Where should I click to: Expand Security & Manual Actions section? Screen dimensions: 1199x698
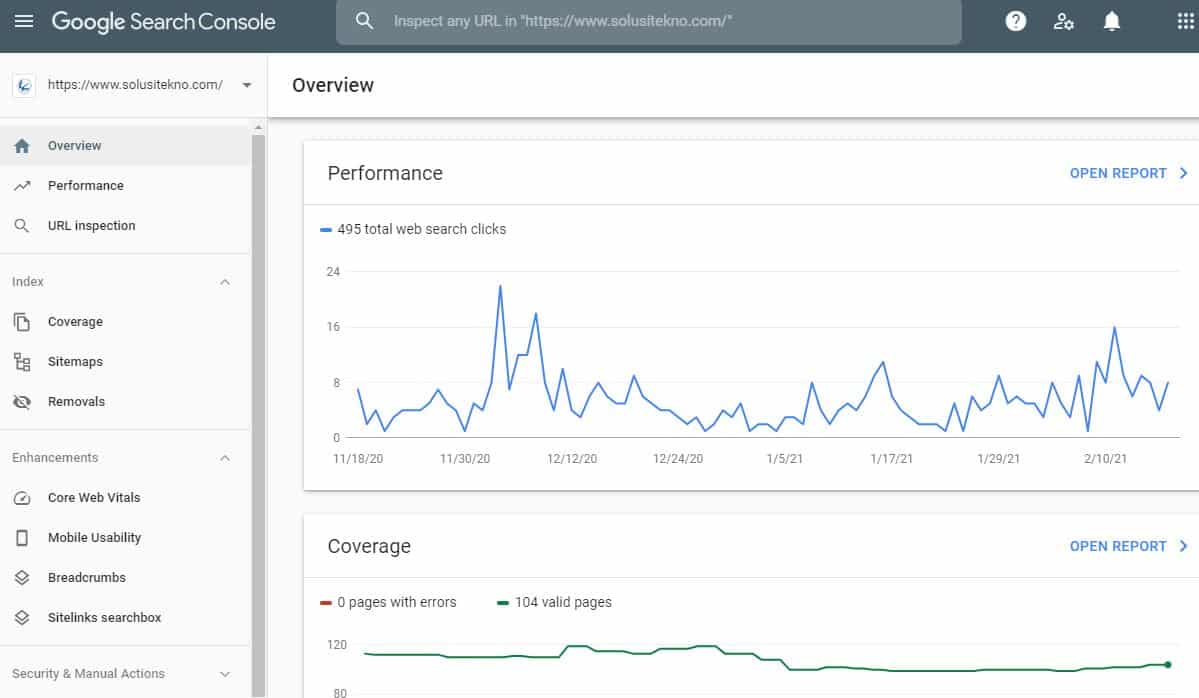[225, 674]
